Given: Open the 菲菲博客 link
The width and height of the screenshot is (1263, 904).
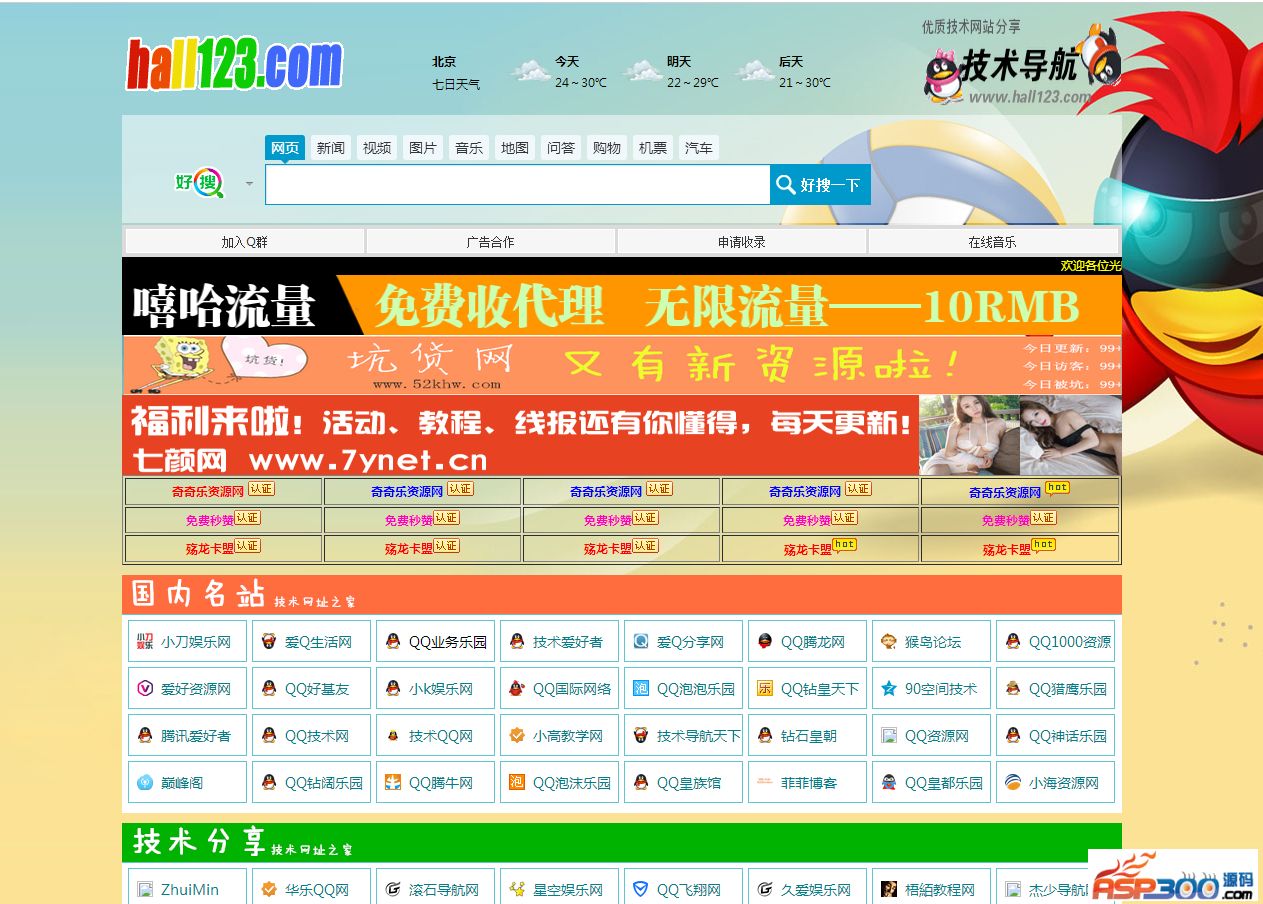Looking at the screenshot, I should pos(809,783).
